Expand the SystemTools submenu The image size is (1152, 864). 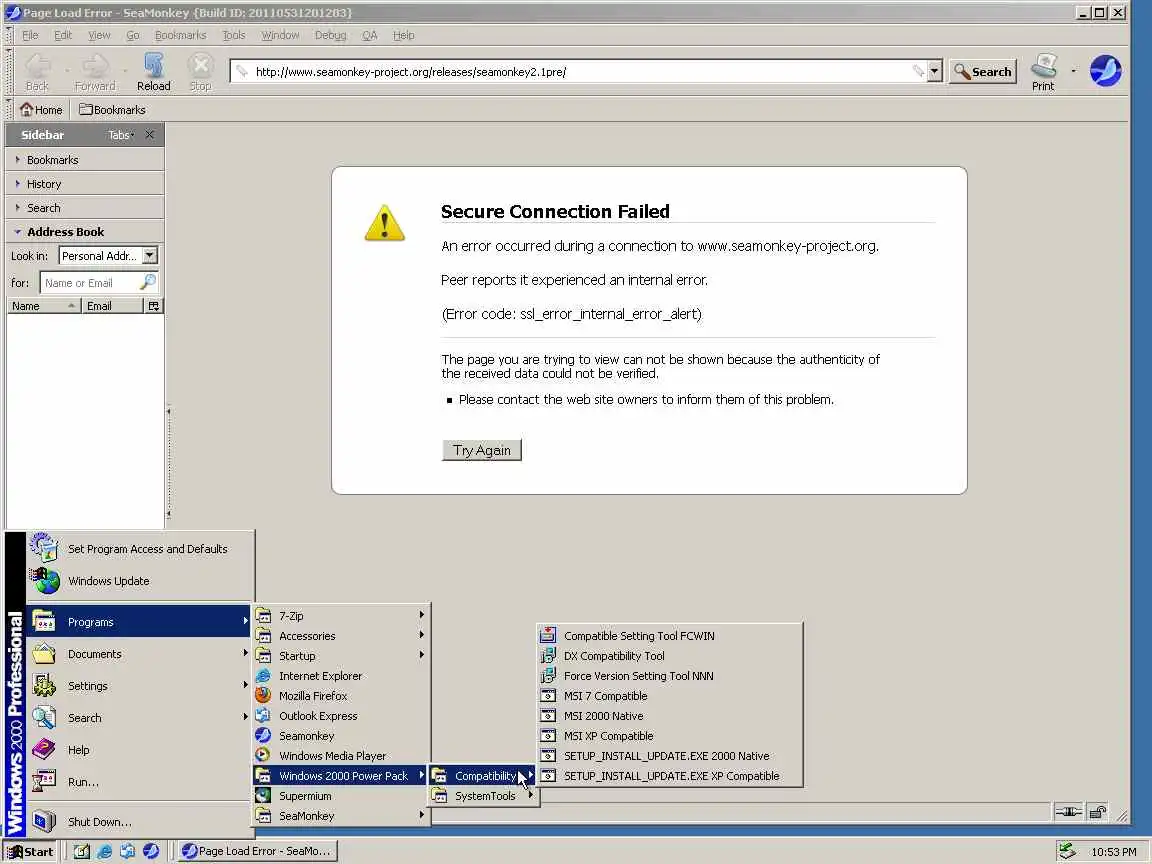point(484,796)
